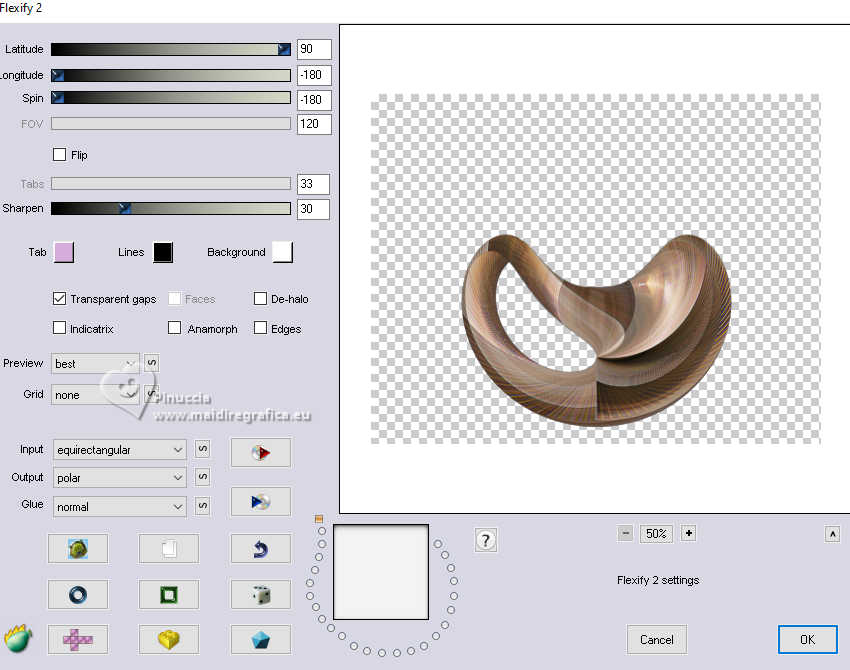Click the red-triangle disc button beside Input
This screenshot has height=670, width=850.
point(261,452)
